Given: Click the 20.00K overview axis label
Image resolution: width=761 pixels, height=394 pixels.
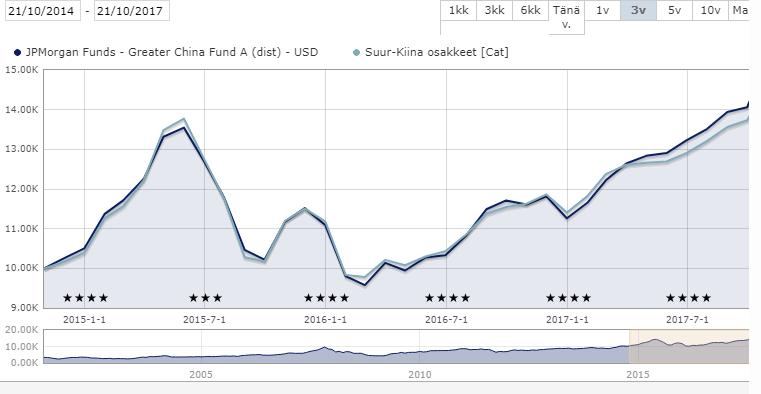Looking at the screenshot, I should click(x=21, y=330).
